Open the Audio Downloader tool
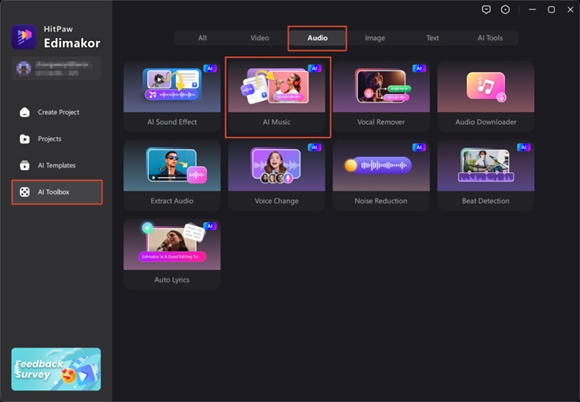This screenshot has width=580, height=402. [x=486, y=97]
